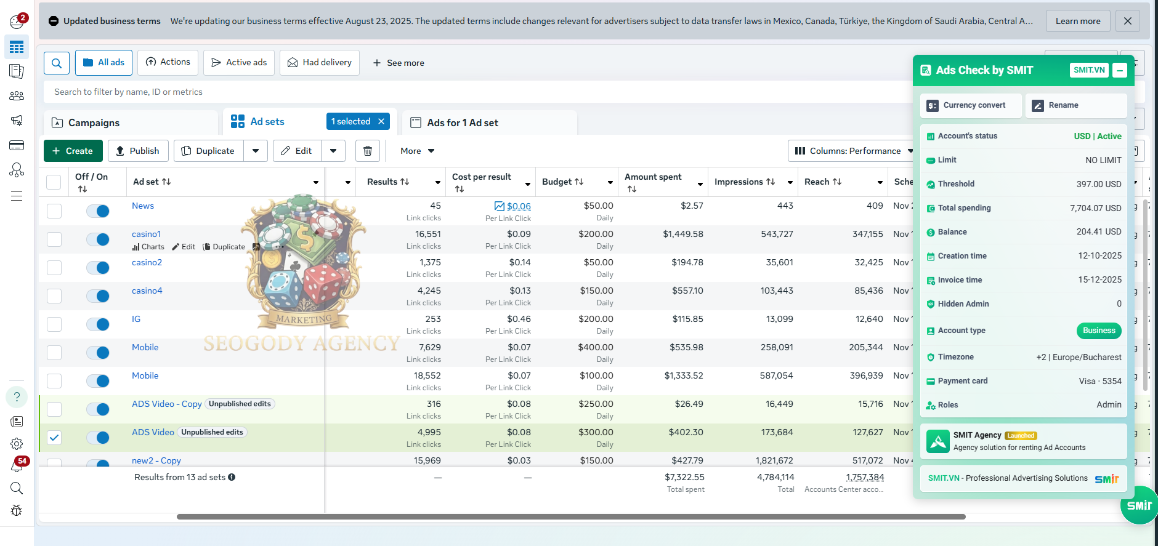Click Learn more in the banner
Screen dimensions: 1158x546
coord(1078,21)
